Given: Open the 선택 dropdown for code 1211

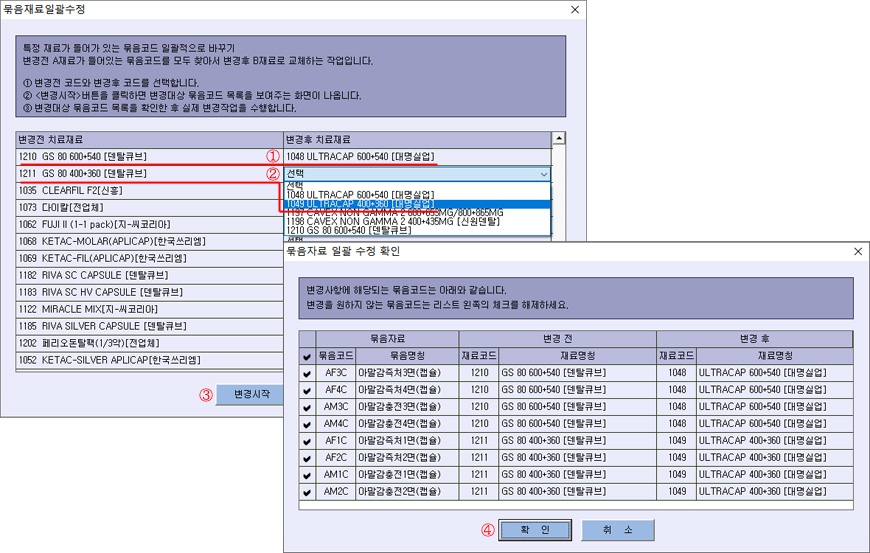Looking at the screenshot, I should [543, 173].
